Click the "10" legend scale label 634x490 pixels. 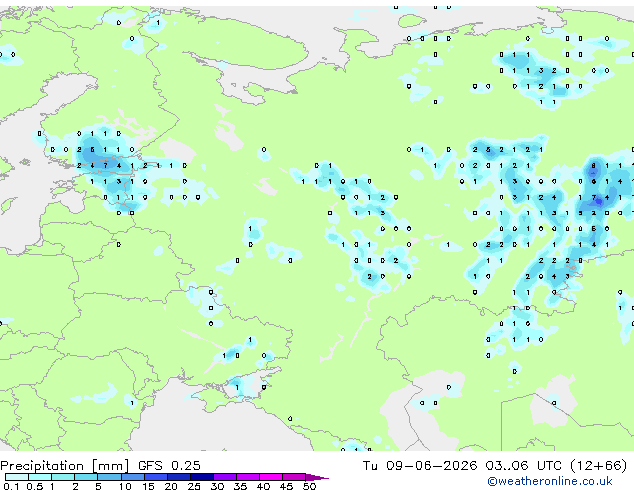125,486
